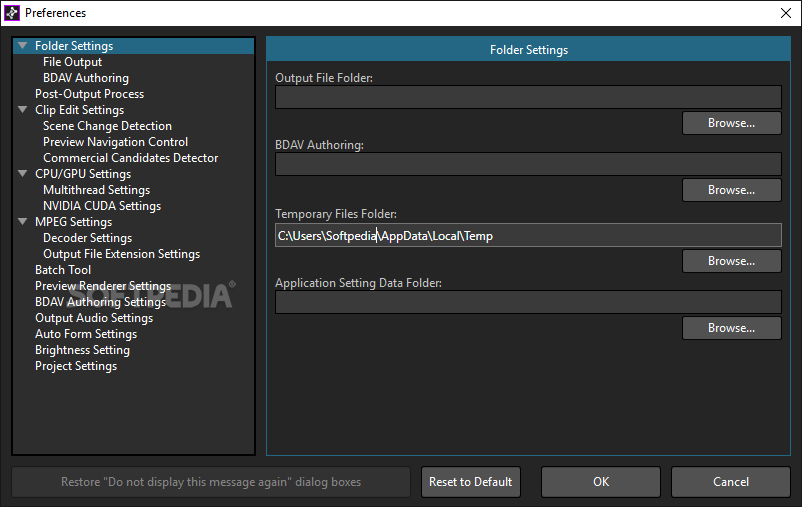This screenshot has width=802, height=507.
Task: Select Preview Navigation Control
Action: pos(115,142)
